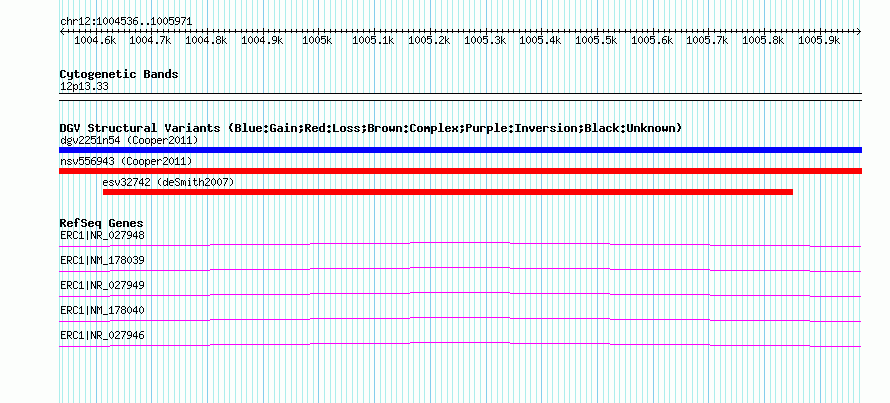Click the 1004.6k ruler tick label
The height and width of the screenshot is (403, 890).
(x=95, y=40)
